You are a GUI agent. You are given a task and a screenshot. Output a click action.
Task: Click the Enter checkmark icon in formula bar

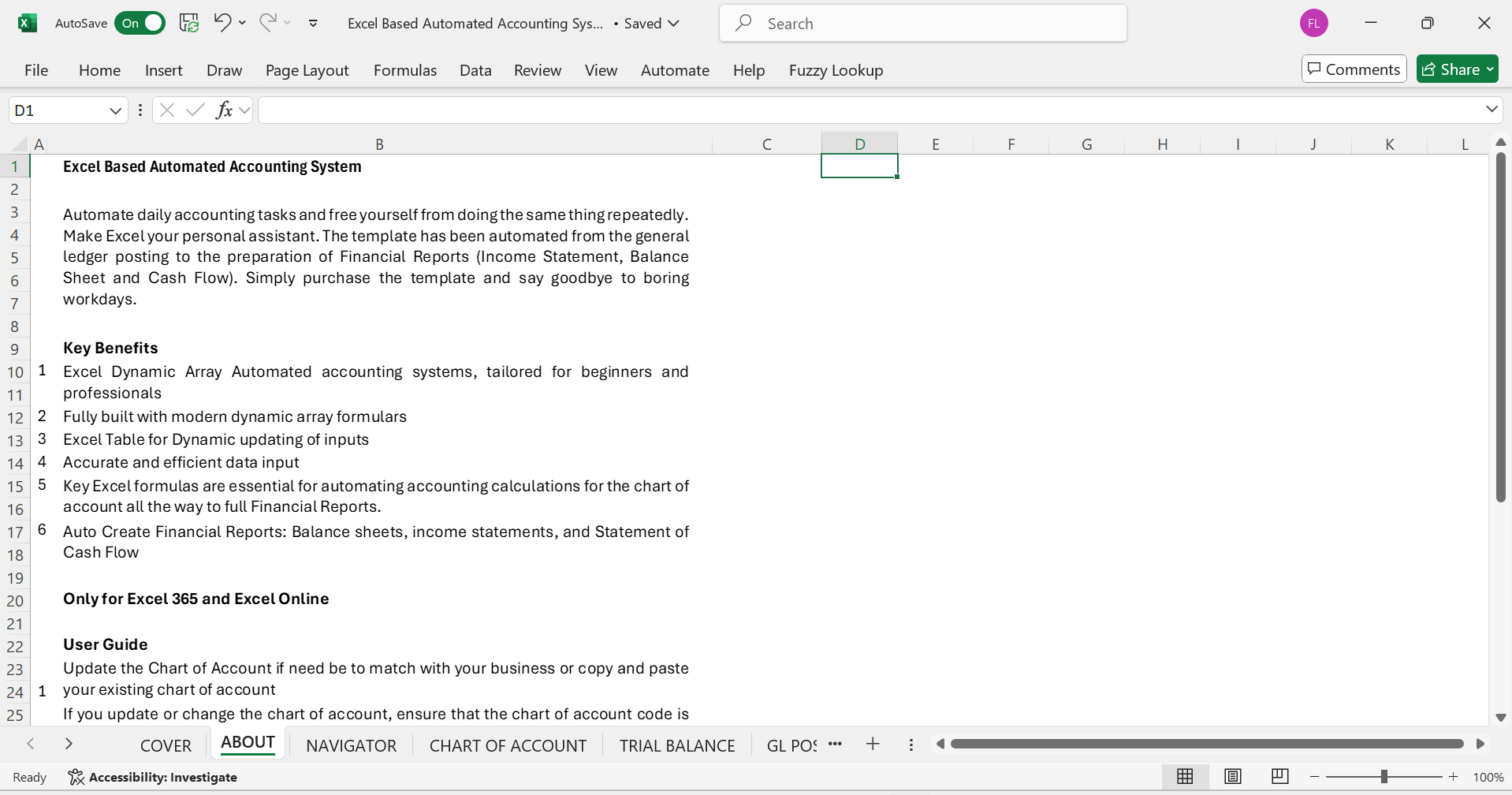(196, 110)
